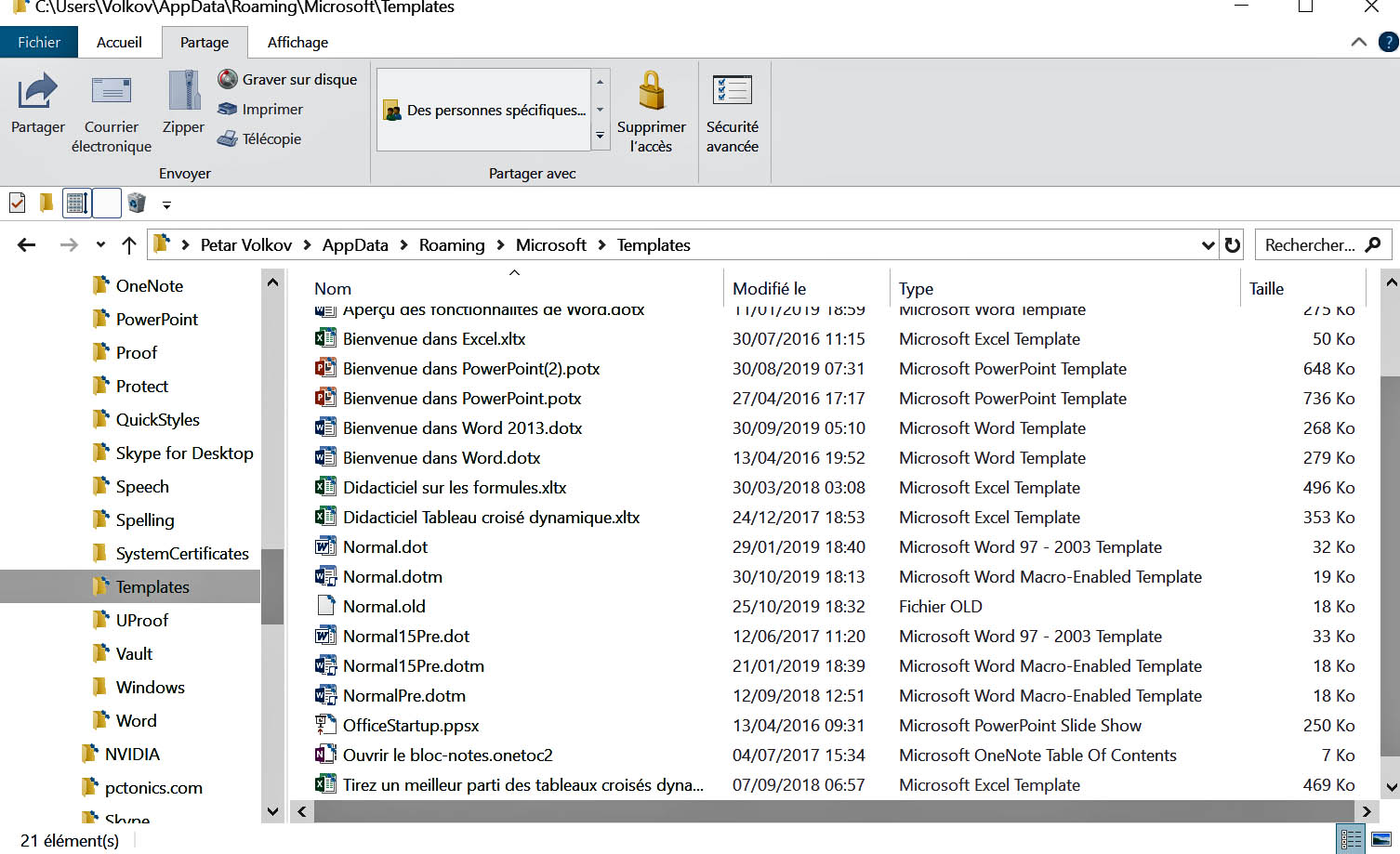Open the Fichier menu
This screenshot has height=854, width=1400.
(x=39, y=43)
